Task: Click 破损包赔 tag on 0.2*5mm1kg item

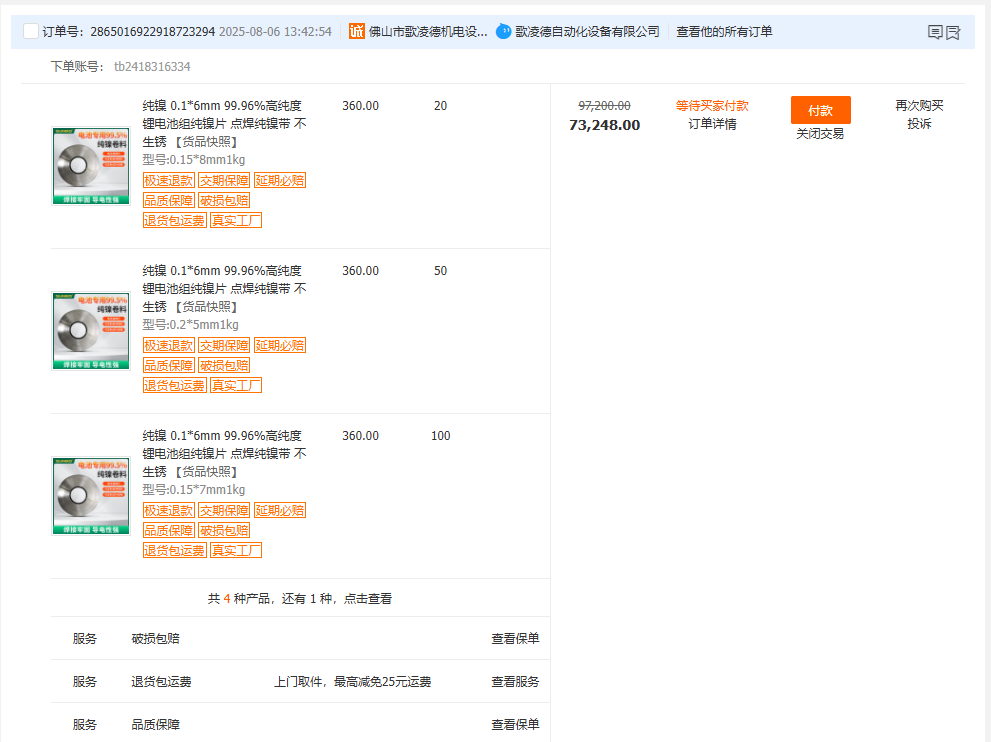Action: [x=224, y=365]
